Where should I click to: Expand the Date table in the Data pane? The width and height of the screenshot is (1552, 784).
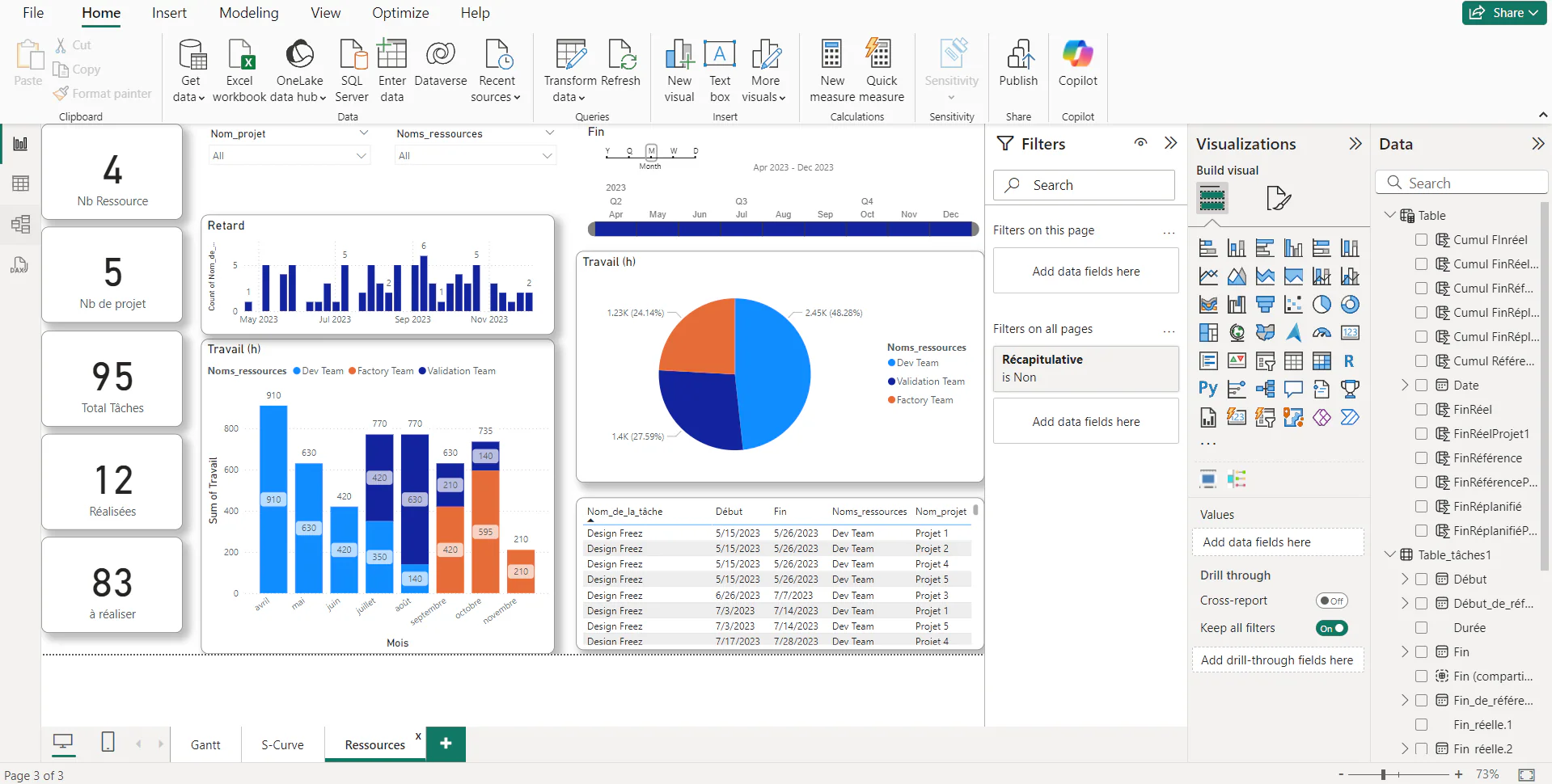[x=1405, y=385]
